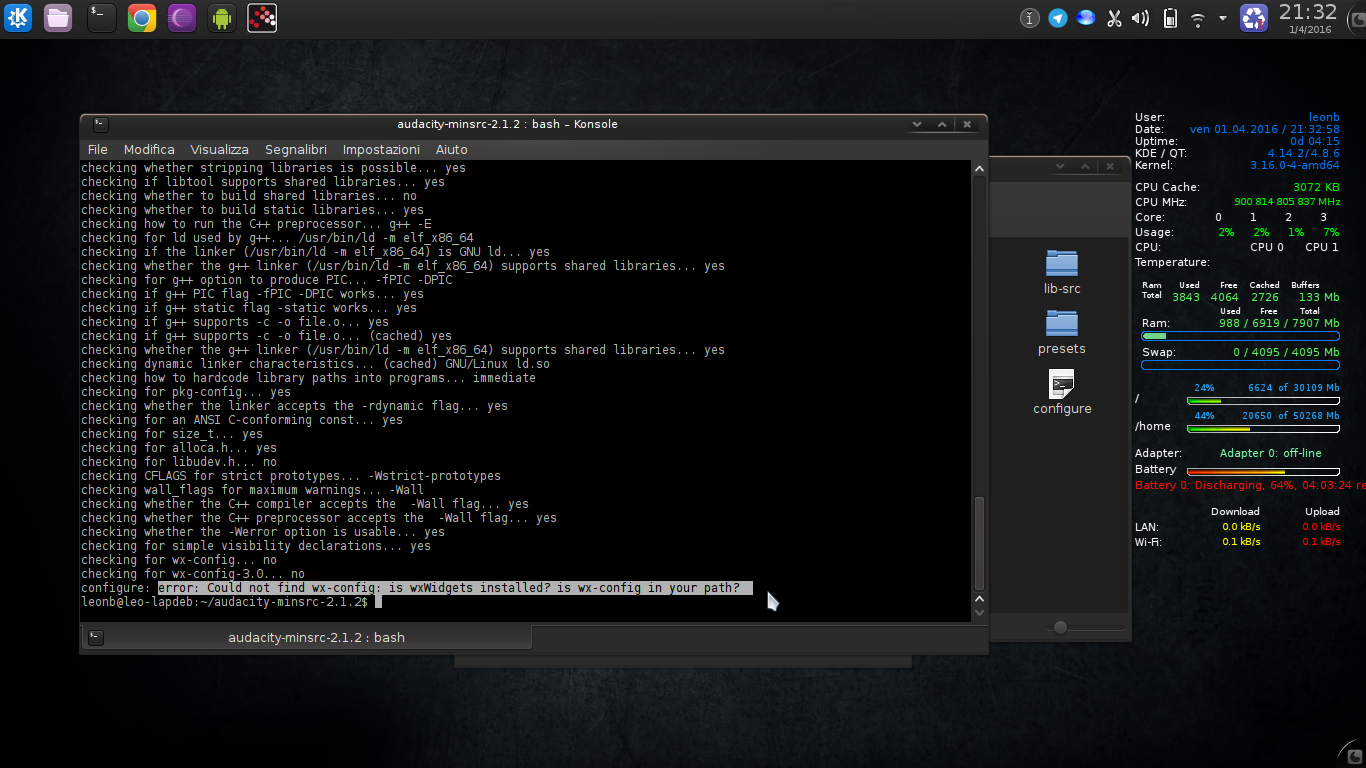Image resolution: width=1366 pixels, height=768 pixels.
Task: Open the Wi-Fi network tray icon
Action: pyautogui.click(x=1198, y=19)
